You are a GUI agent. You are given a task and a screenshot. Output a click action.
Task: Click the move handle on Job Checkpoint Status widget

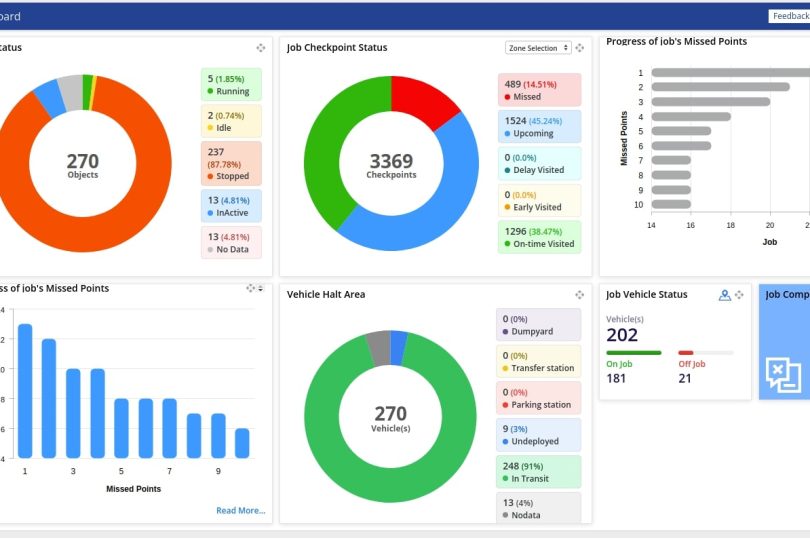580,48
